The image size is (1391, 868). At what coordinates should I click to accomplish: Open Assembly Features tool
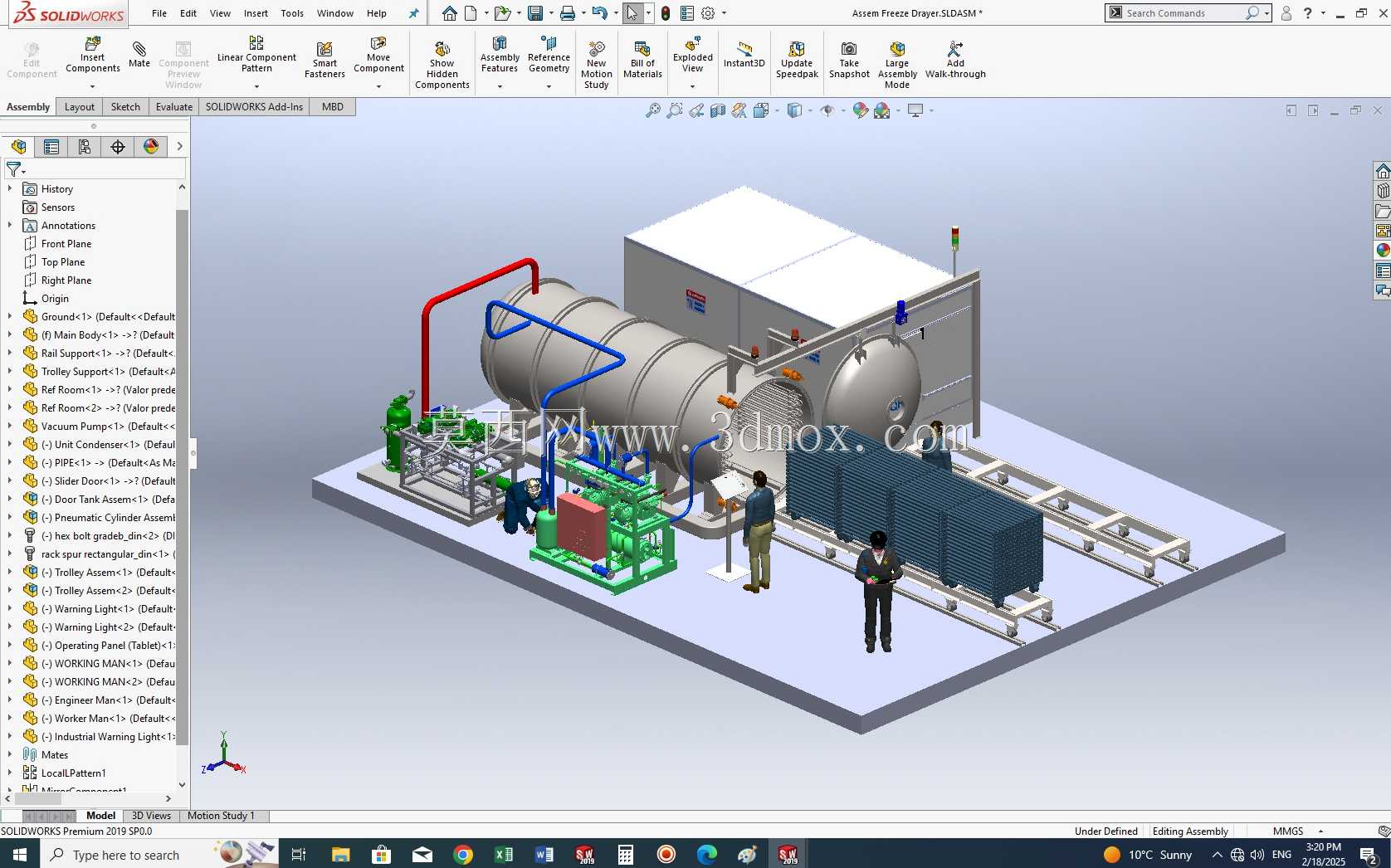point(500,55)
